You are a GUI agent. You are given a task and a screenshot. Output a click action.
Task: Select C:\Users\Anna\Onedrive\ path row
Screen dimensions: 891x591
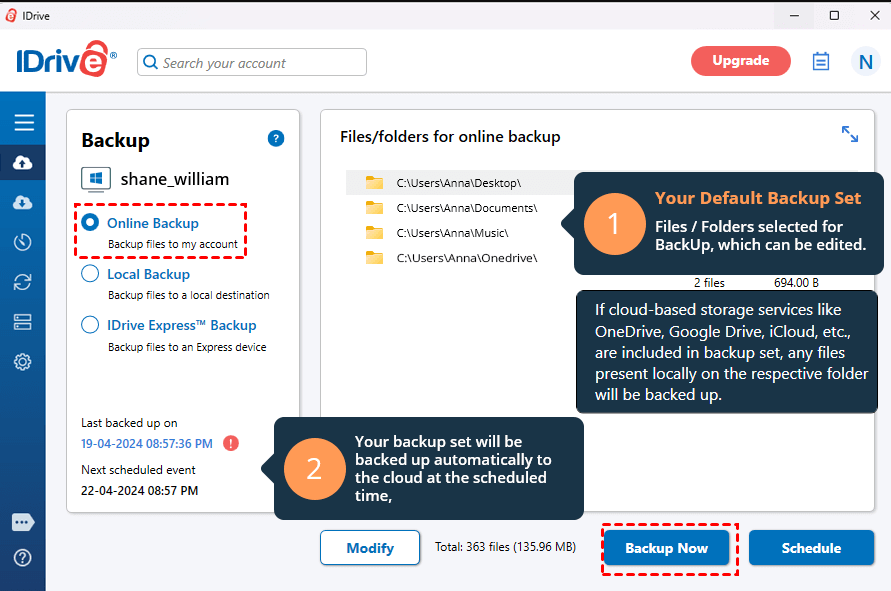(467, 258)
